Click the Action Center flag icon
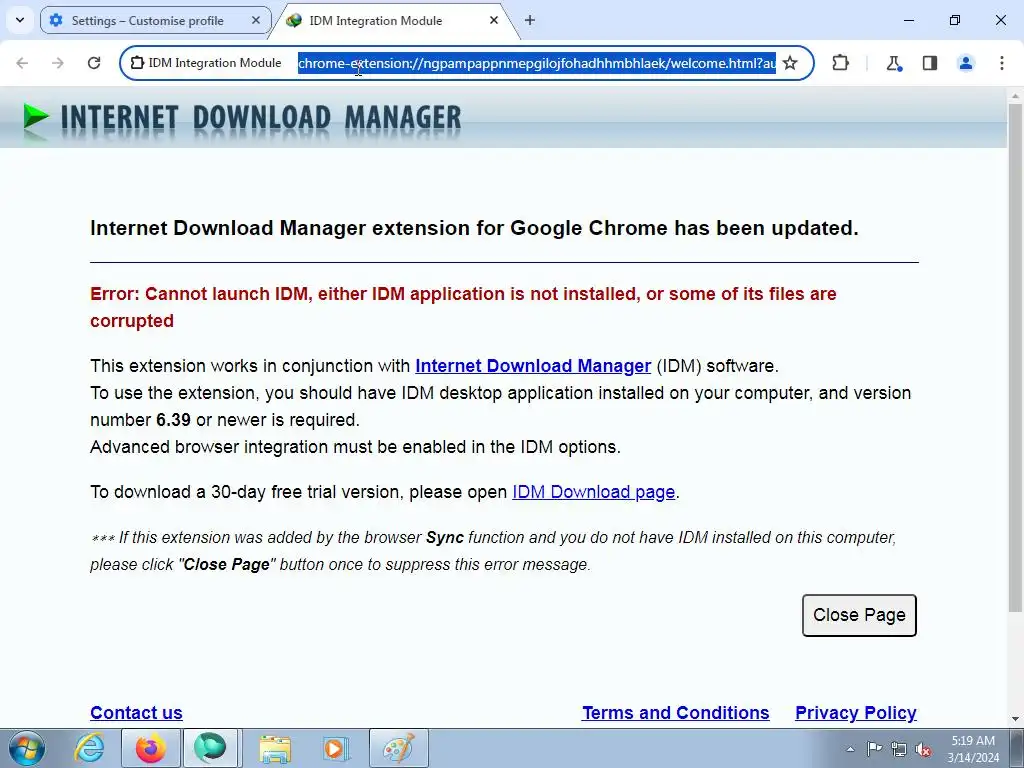 click(x=874, y=749)
